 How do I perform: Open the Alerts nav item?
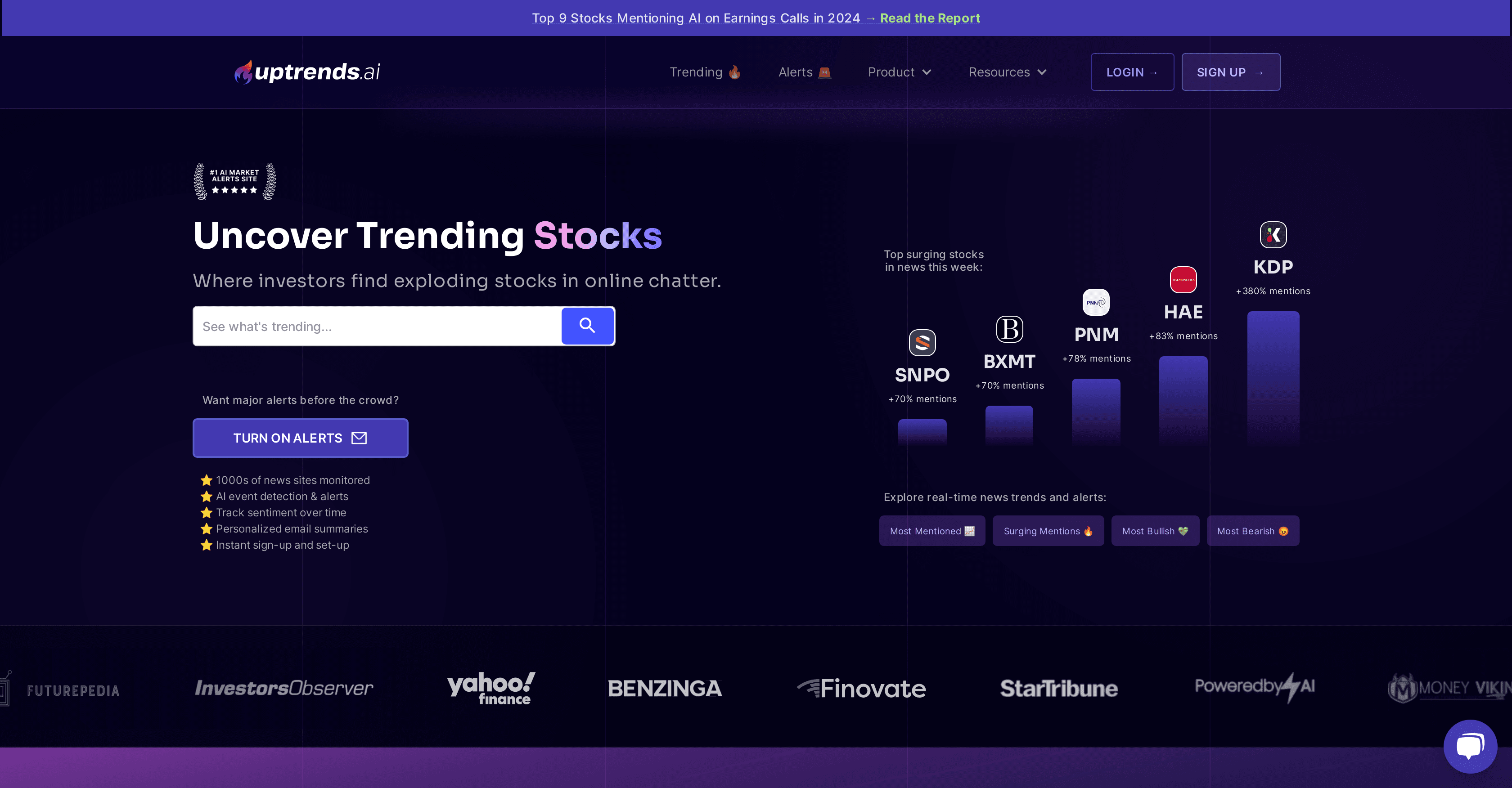[x=804, y=72]
